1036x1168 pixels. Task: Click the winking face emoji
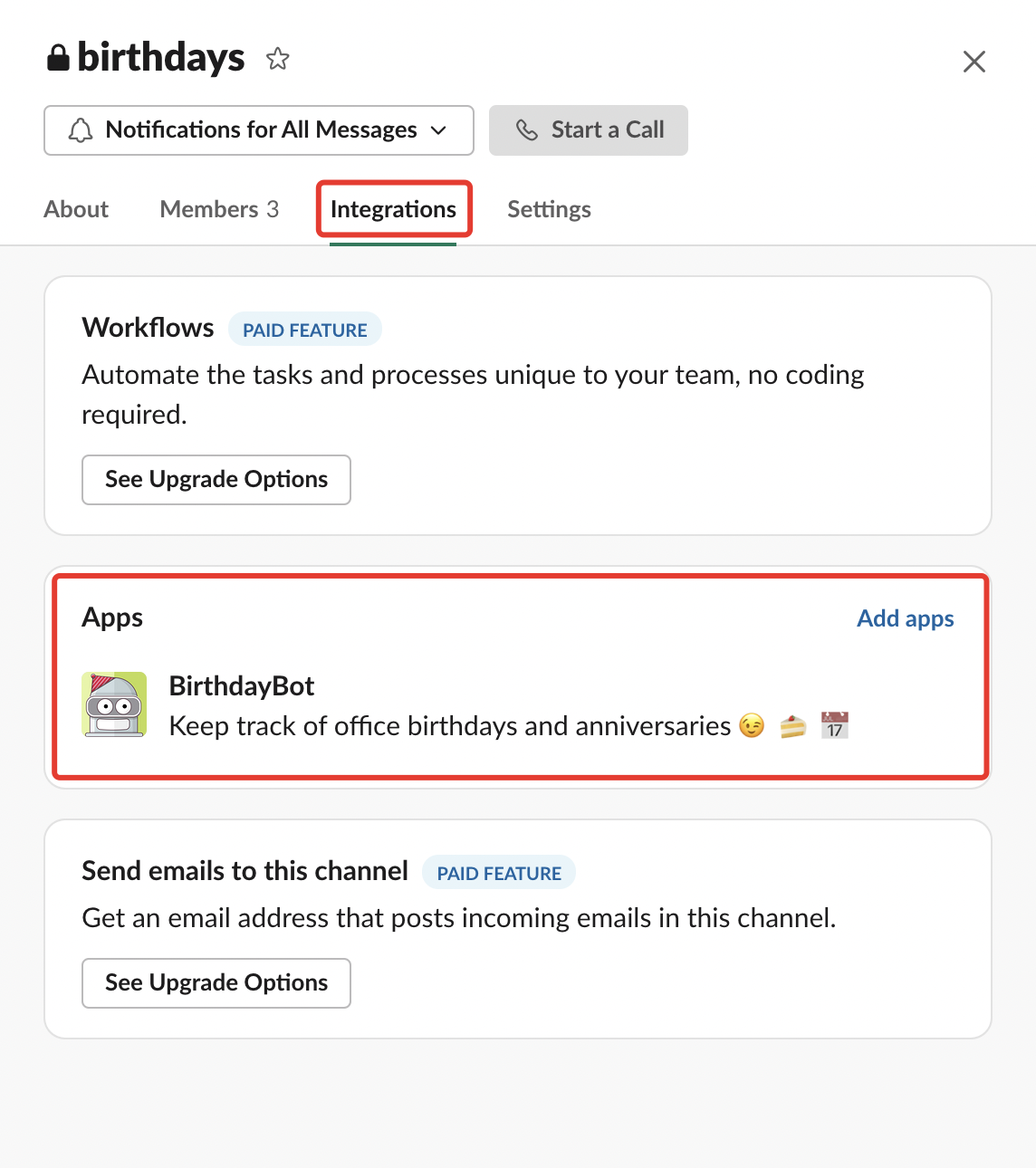pos(752,726)
